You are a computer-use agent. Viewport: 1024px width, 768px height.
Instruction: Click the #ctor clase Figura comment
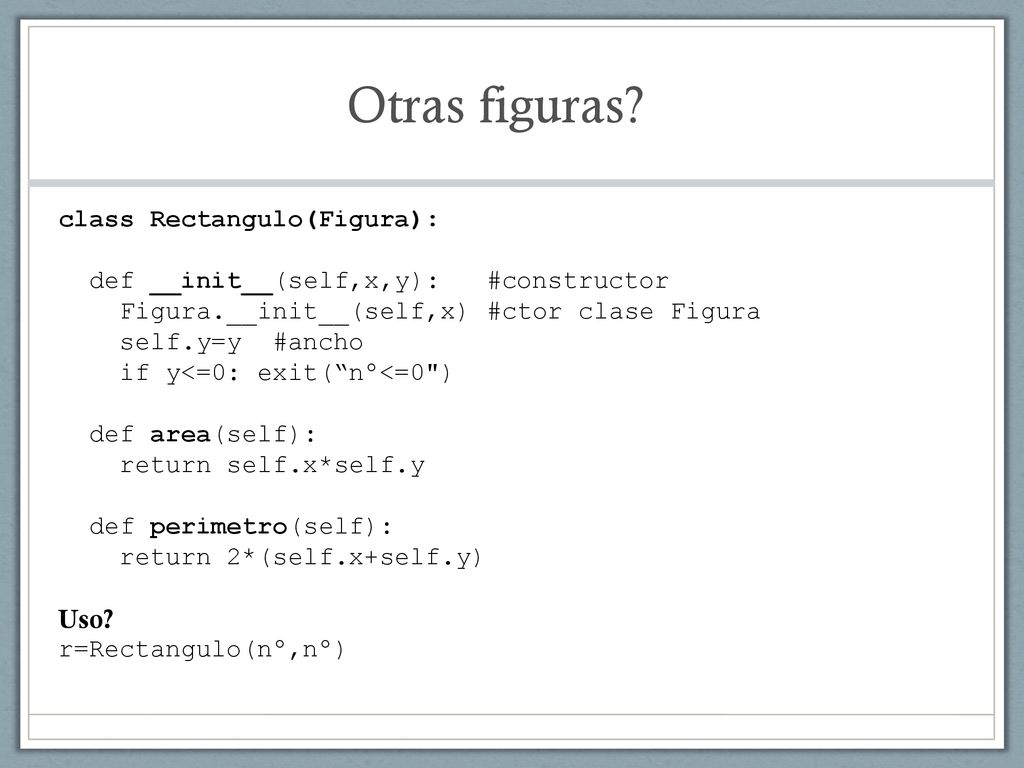coord(624,312)
